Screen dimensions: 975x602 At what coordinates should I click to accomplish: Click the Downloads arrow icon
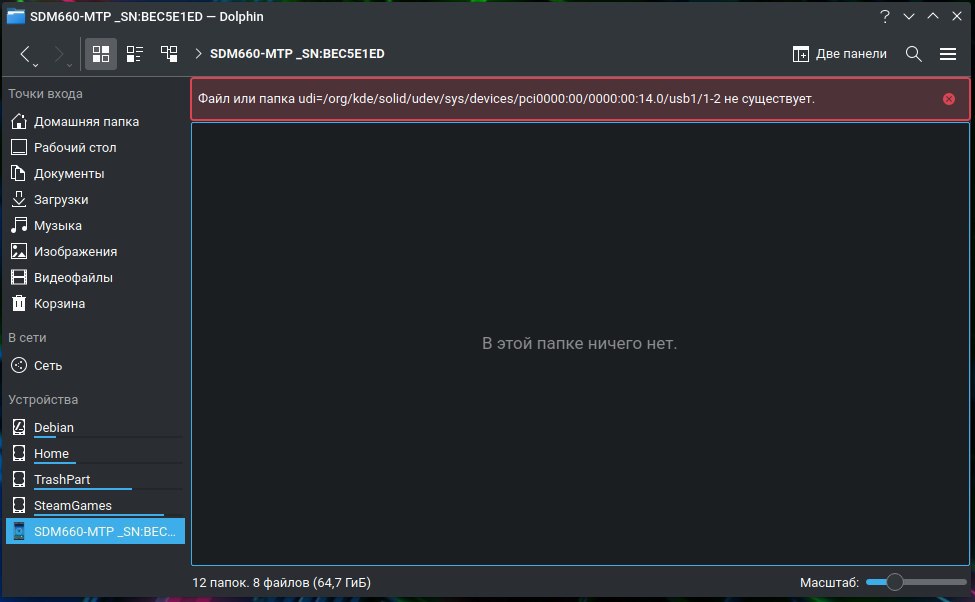pos(19,200)
